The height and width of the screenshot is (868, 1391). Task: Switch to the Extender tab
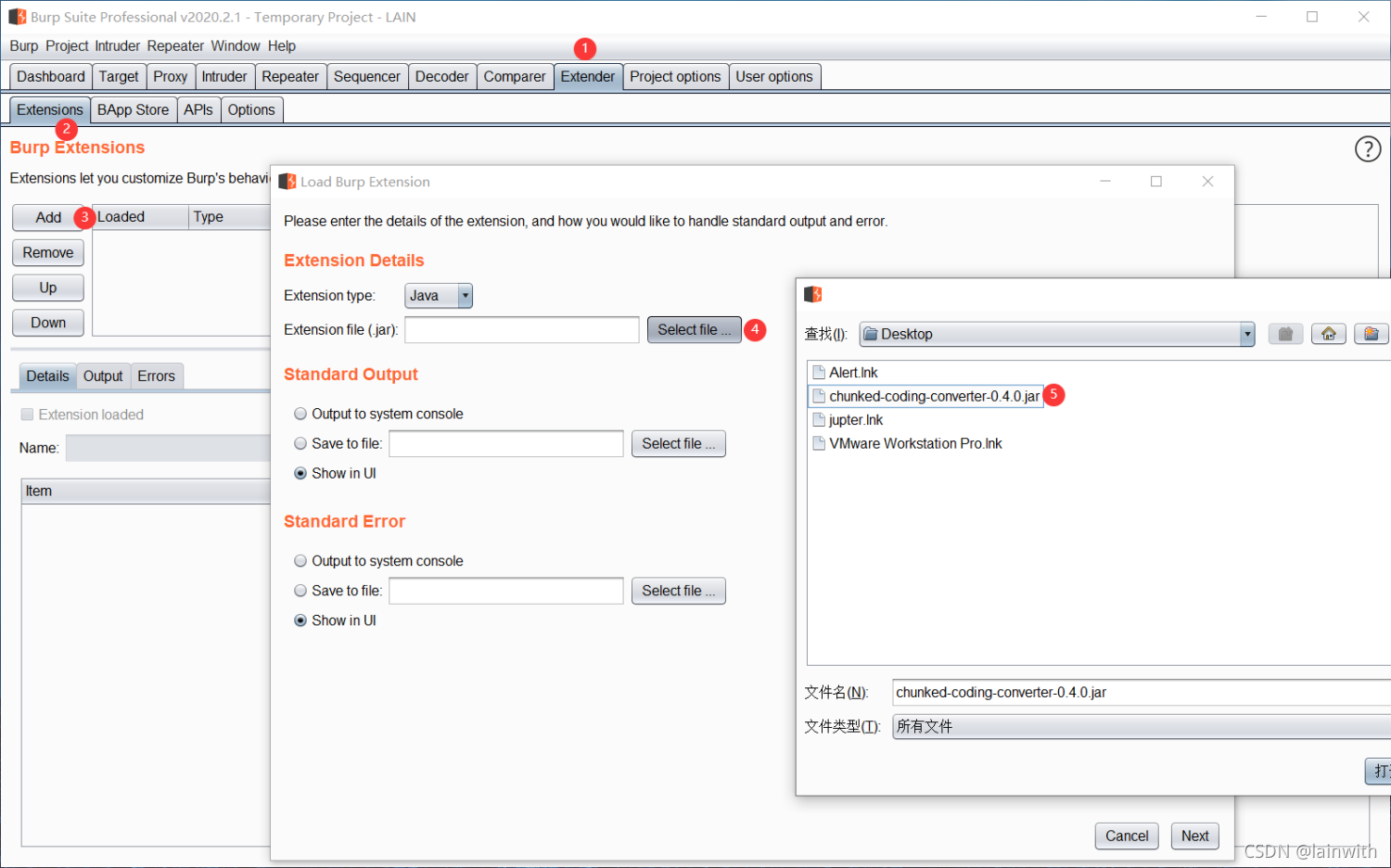(588, 77)
